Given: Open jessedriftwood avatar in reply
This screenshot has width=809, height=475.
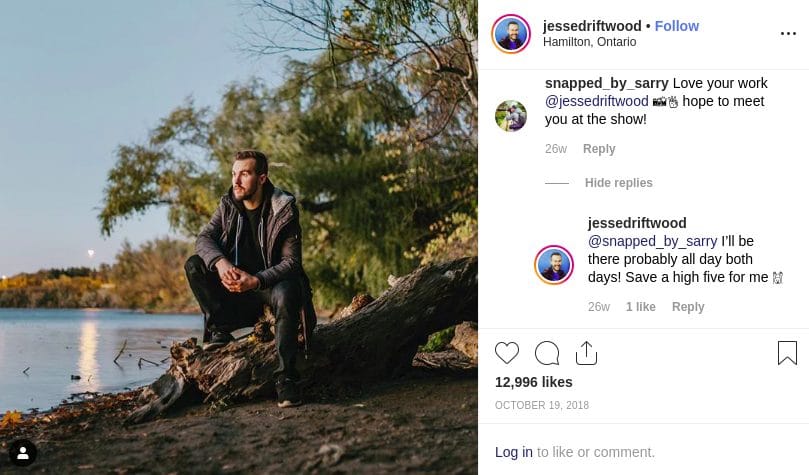Looking at the screenshot, I should coord(554,265).
